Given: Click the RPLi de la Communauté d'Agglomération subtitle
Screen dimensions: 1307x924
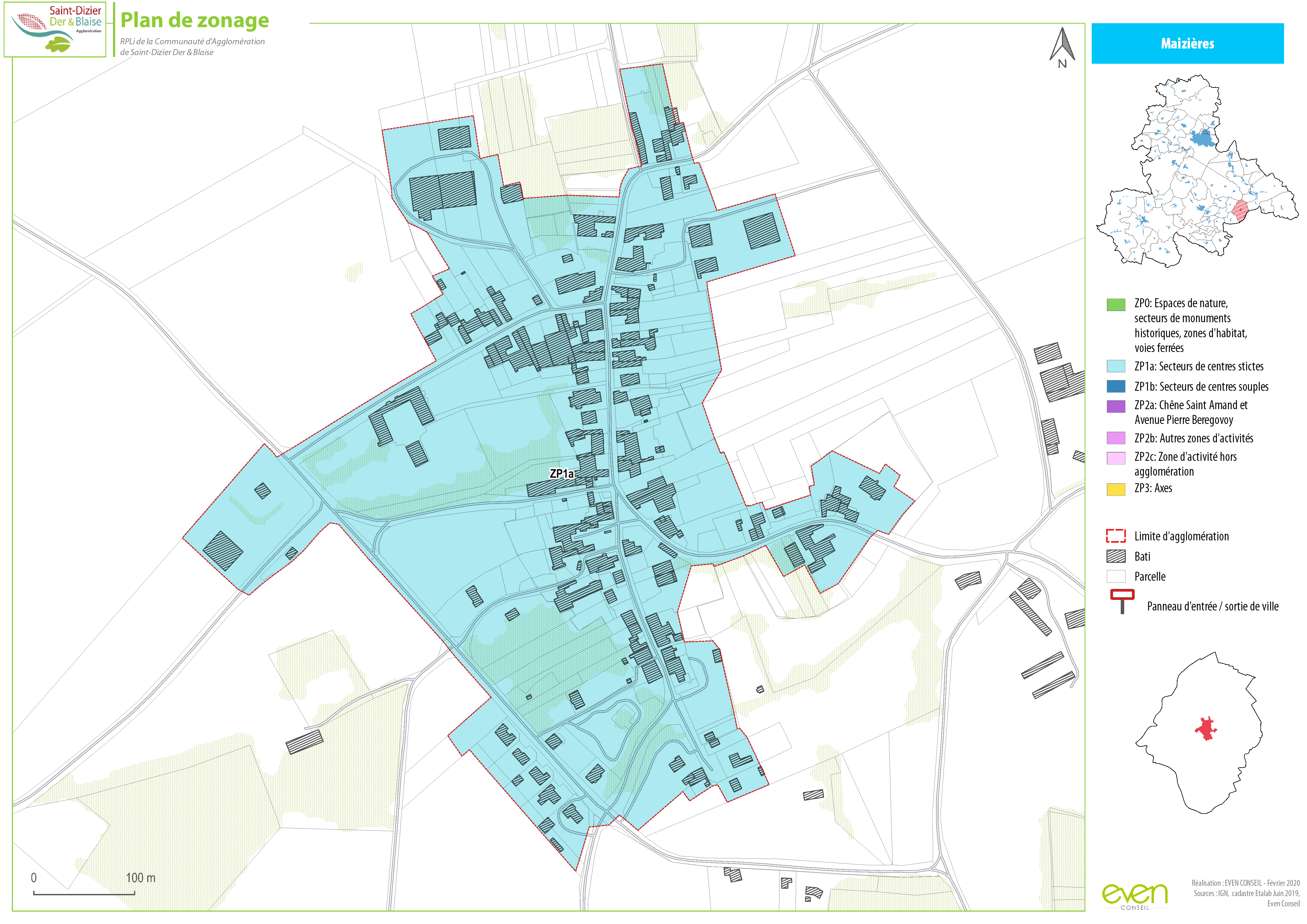Looking at the screenshot, I should pos(192,47).
